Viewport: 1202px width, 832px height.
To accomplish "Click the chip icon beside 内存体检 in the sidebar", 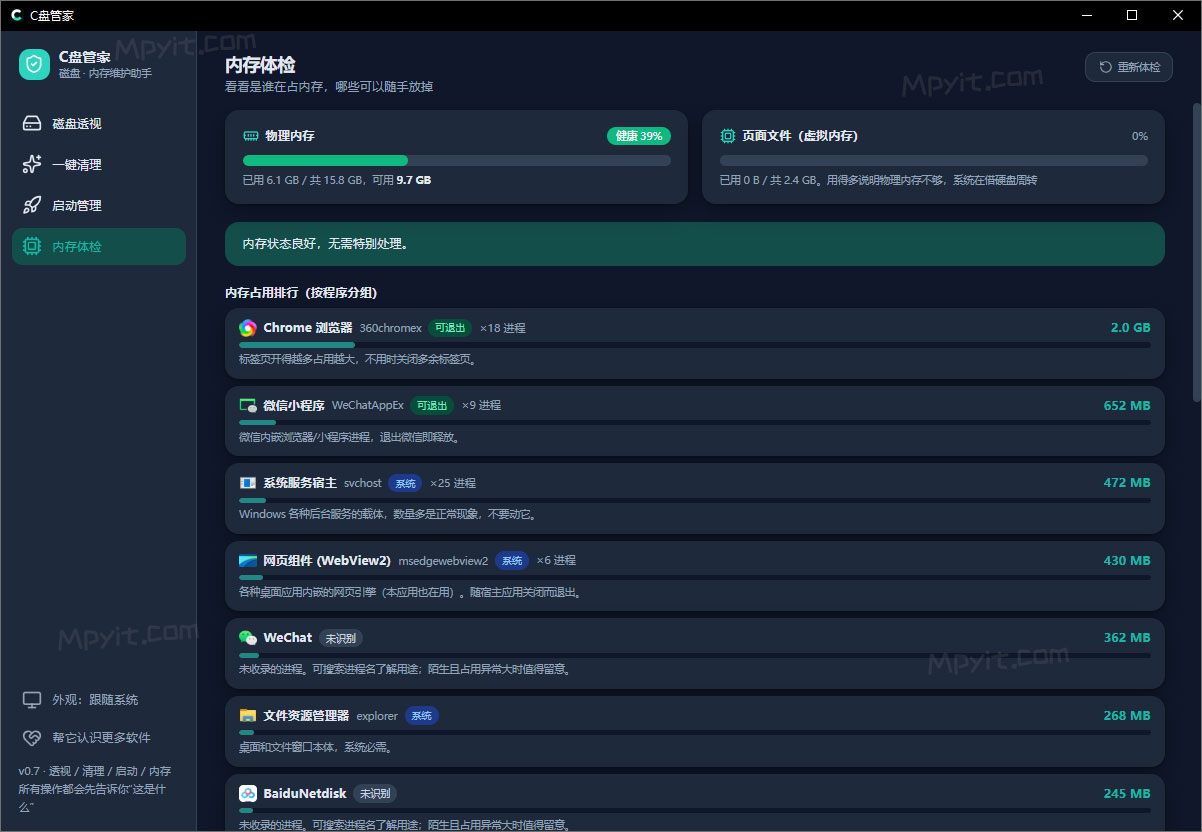I will [x=32, y=246].
